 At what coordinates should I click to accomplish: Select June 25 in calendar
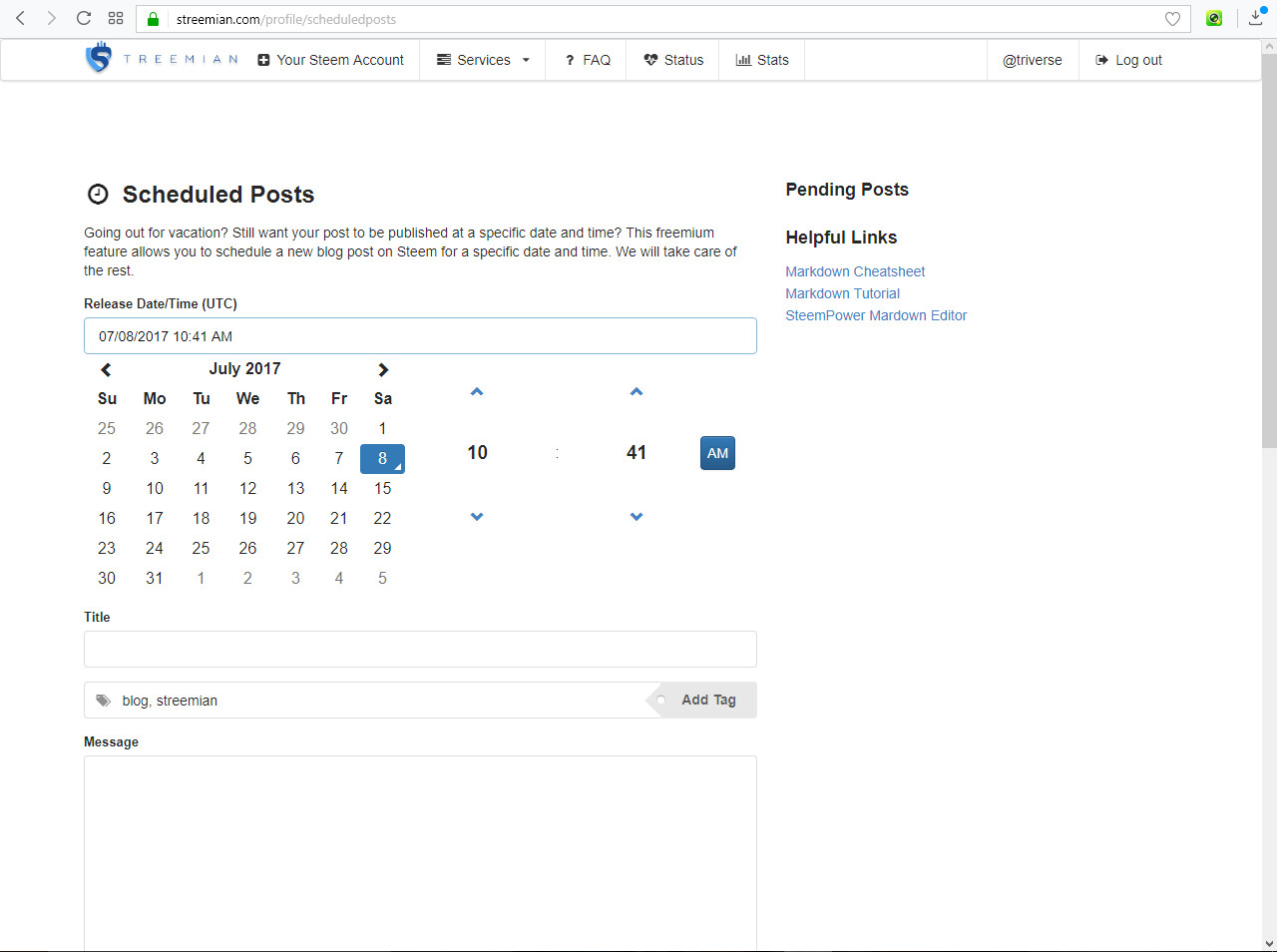107,428
